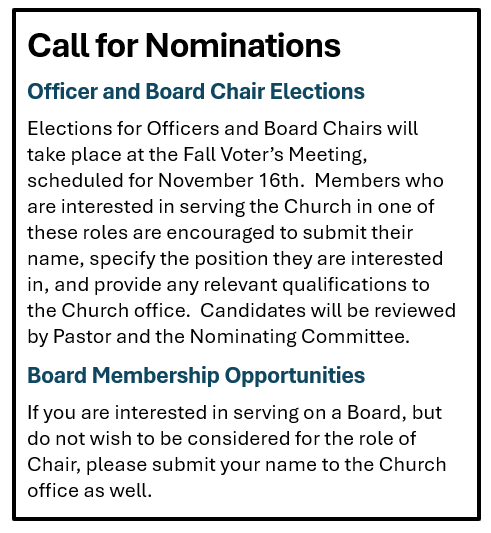
Task: Click 'Board Membership Opportunities' heading
Action: [196, 376]
